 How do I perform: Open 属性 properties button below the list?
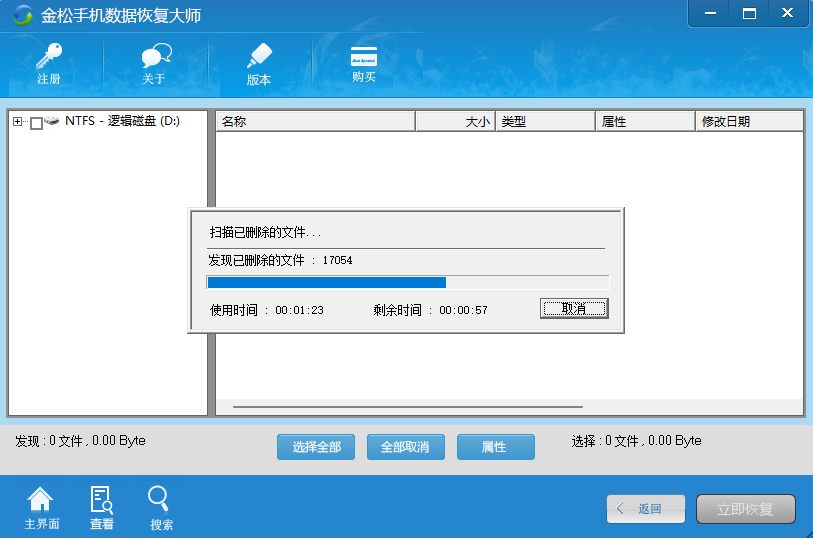point(496,447)
